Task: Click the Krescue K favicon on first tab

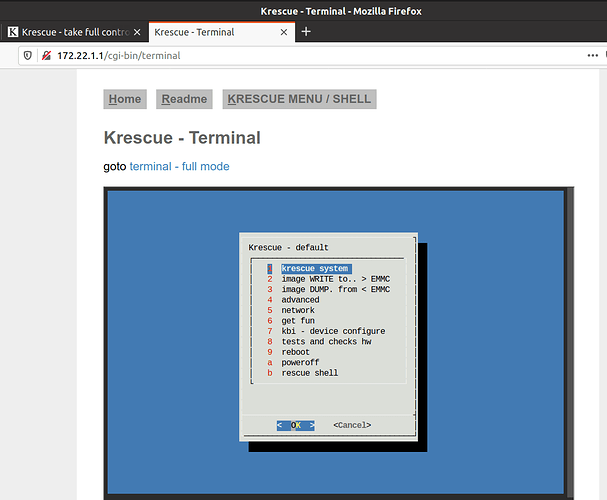Action: pyautogui.click(x=13, y=32)
